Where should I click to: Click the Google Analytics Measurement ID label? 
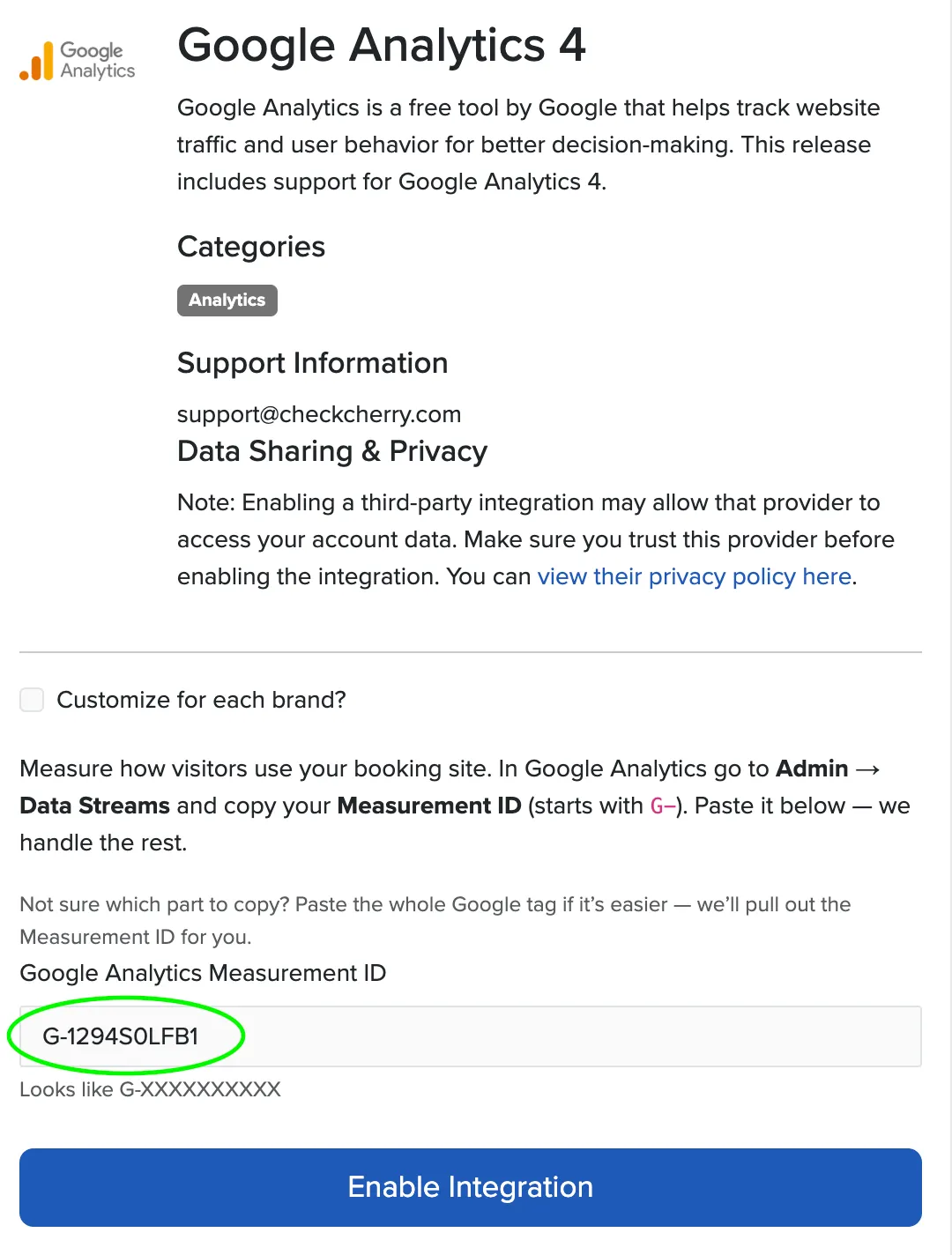[203, 973]
